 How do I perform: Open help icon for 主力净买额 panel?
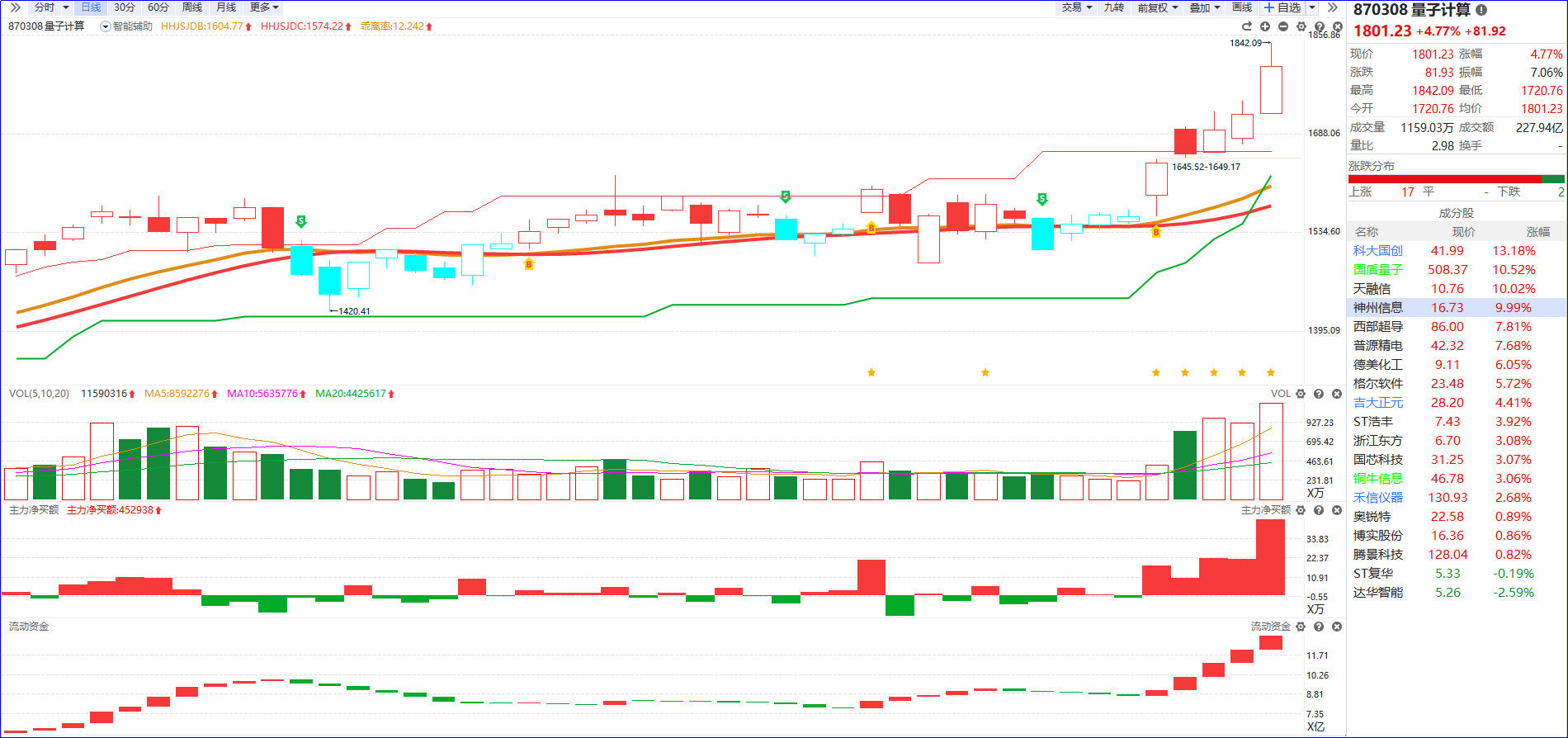coord(1319,510)
